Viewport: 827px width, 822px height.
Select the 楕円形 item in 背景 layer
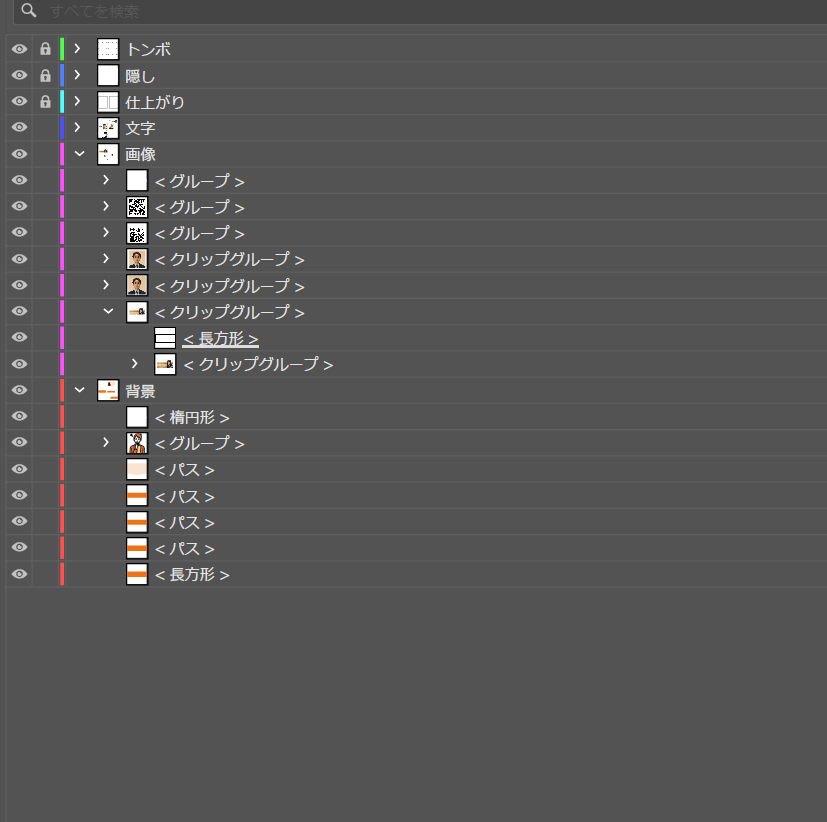(x=192, y=418)
